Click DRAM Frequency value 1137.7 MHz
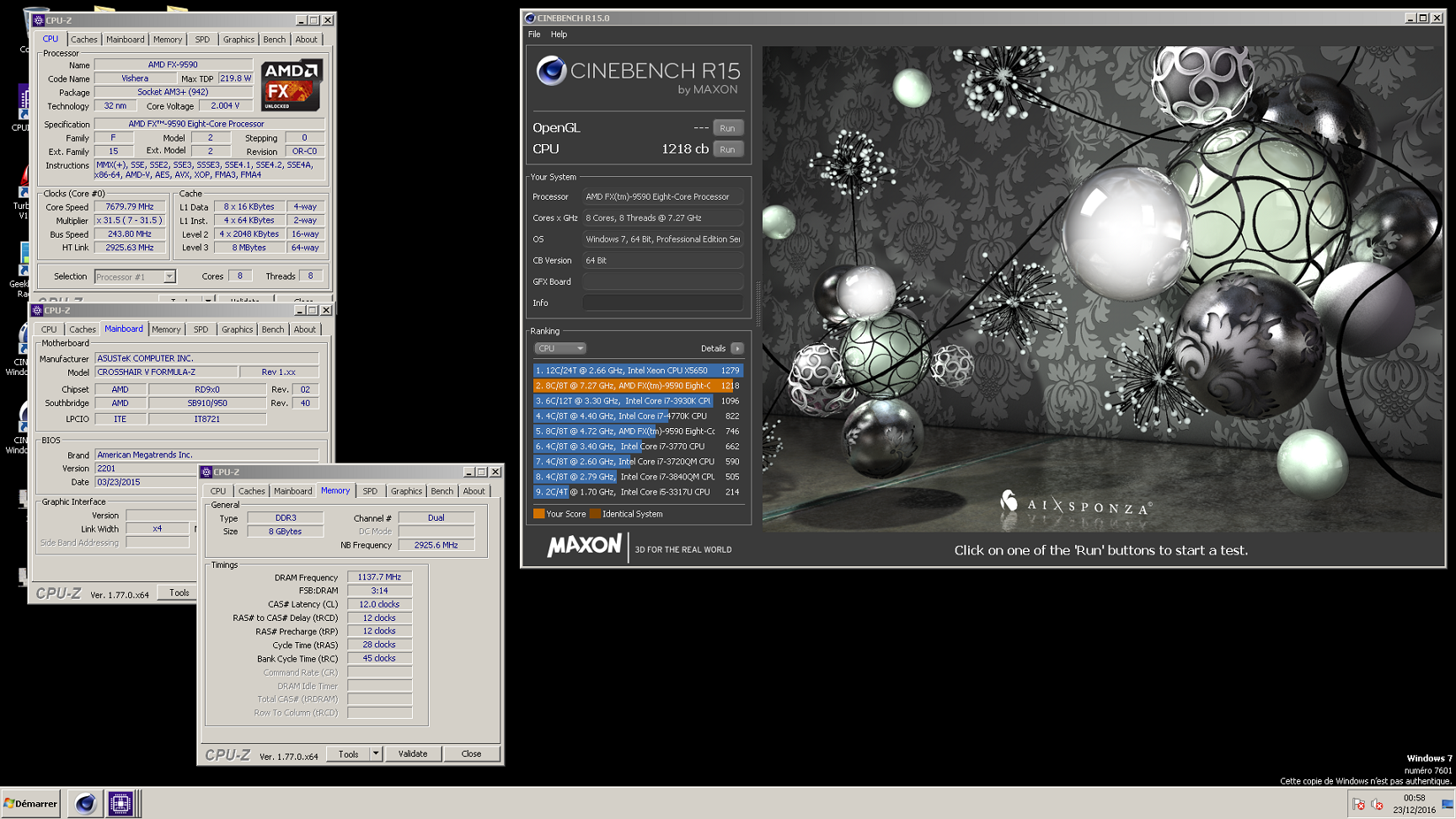Screen dimensions: 1456x819 [379, 577]
